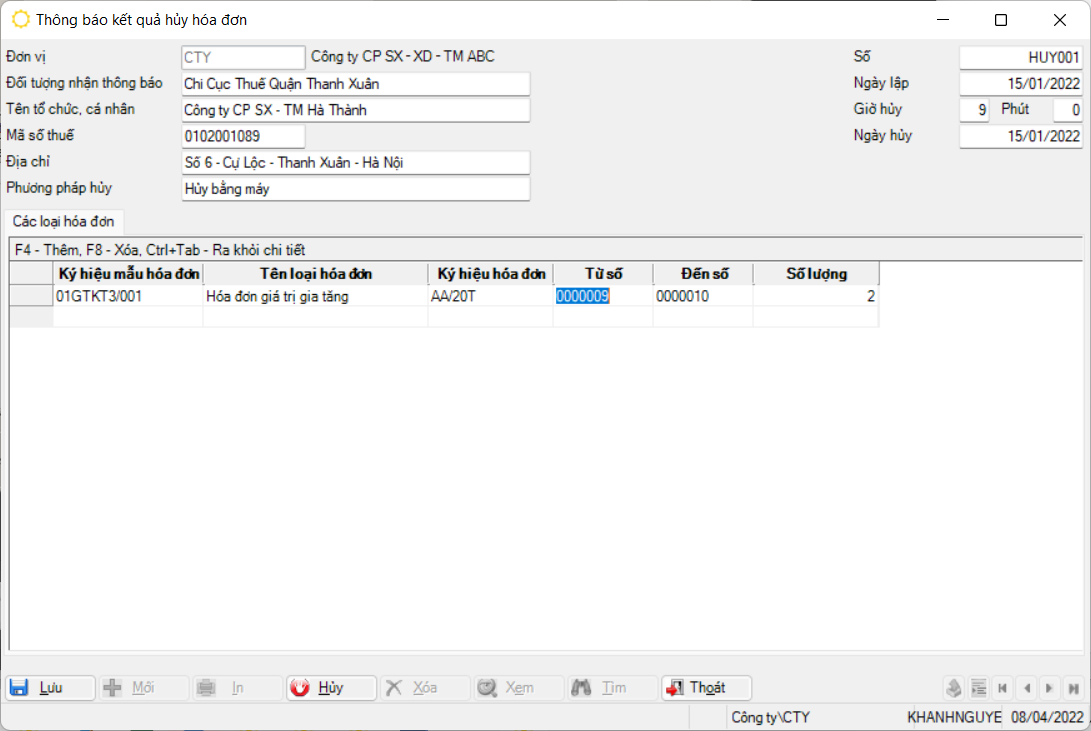1091x731 pixels.
Task: Click the Thoát (Exit) button
Action: 706,688
